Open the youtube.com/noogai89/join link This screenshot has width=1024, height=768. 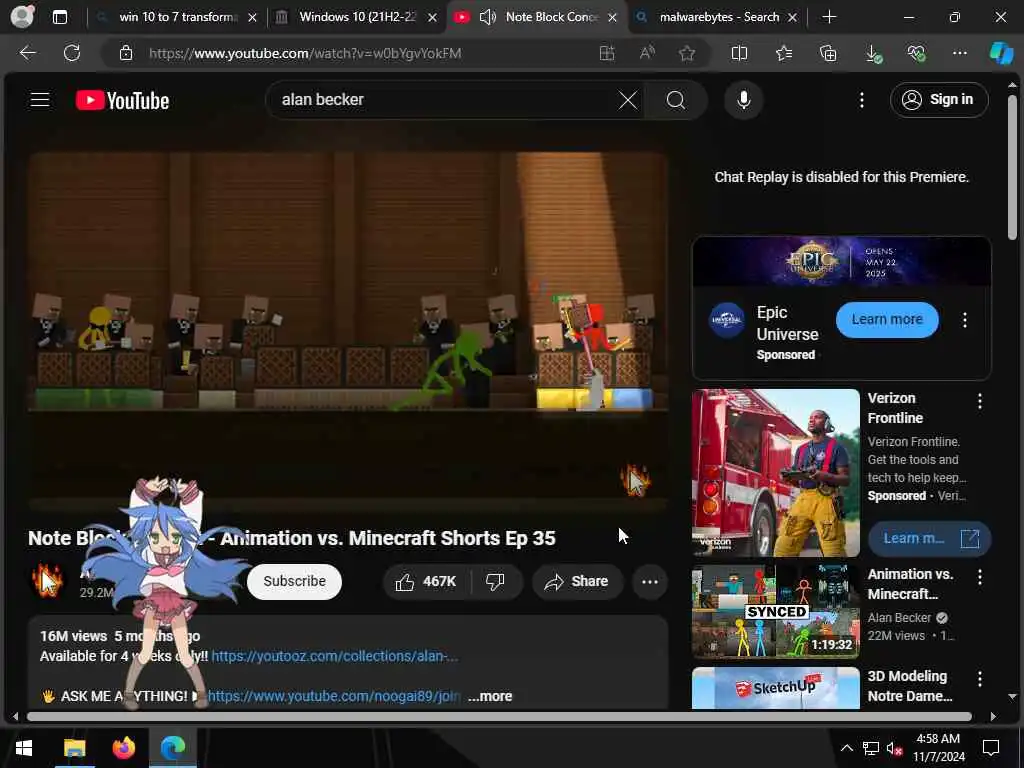(333, 696)
